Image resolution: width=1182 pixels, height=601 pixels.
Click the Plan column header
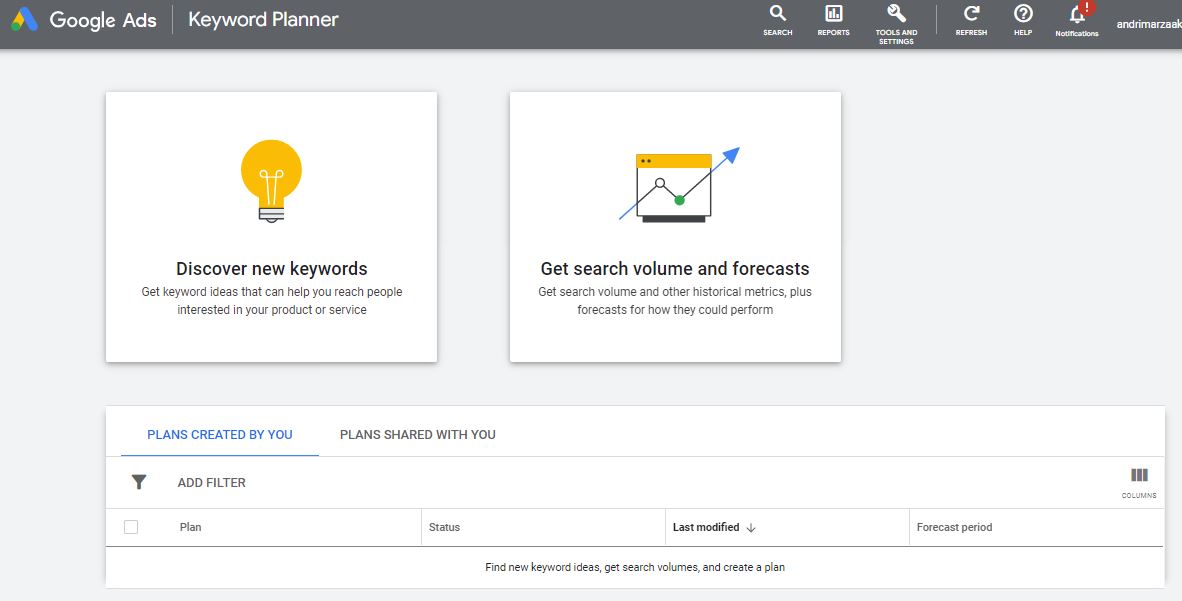coord(190,527)
